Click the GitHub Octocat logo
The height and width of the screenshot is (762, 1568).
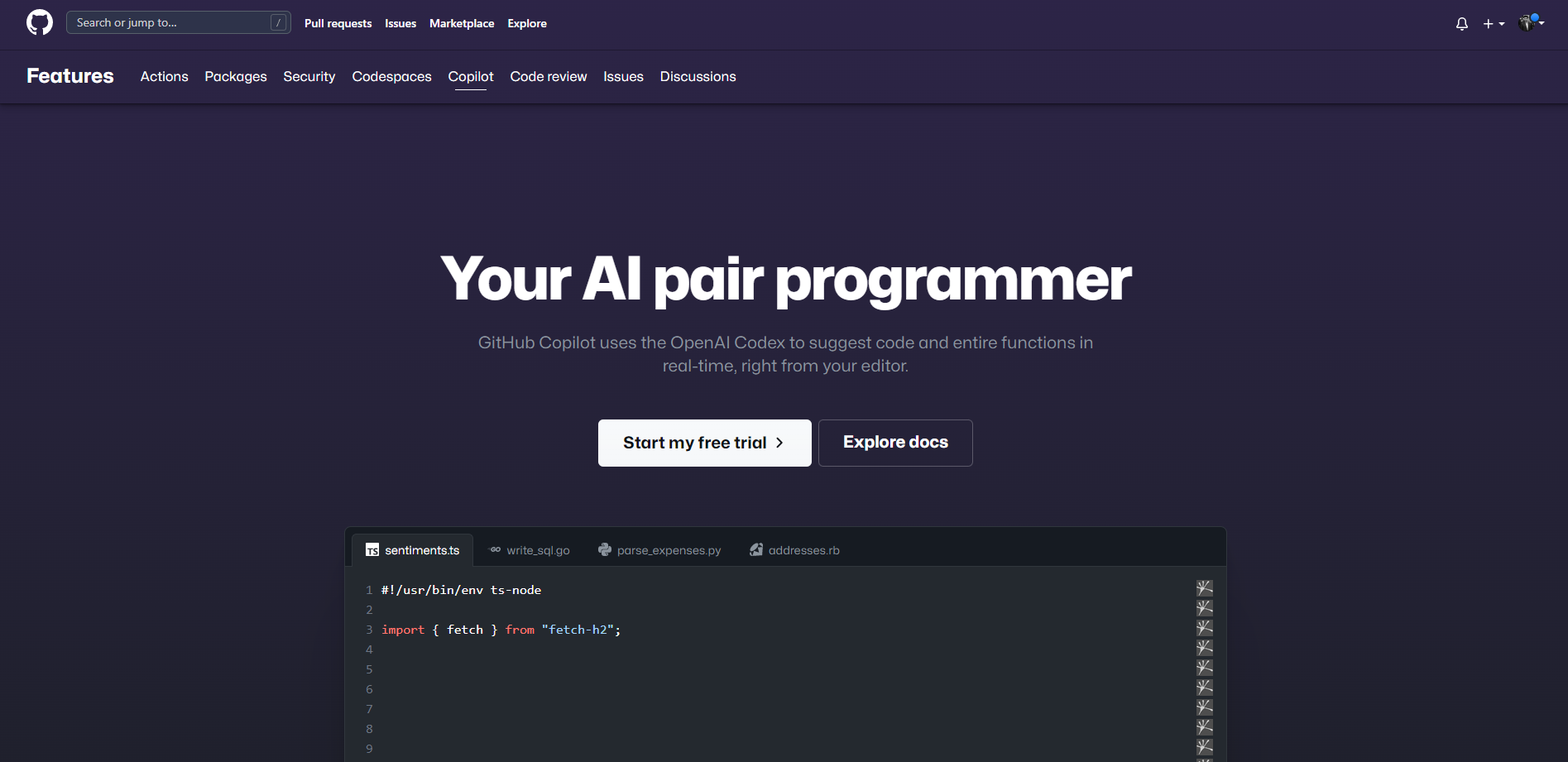[40, 22]
